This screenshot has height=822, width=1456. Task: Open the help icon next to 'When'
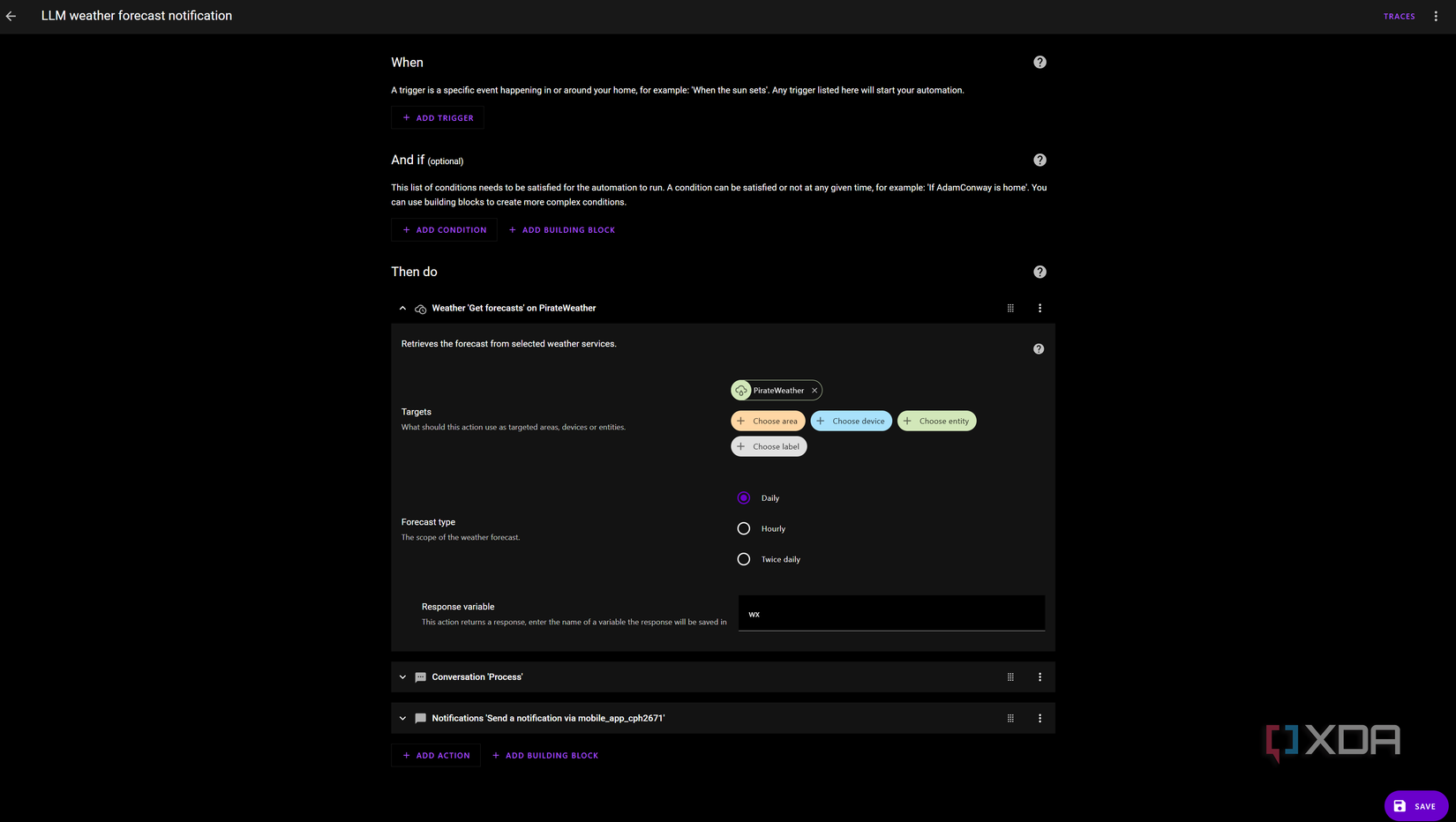pos(1039,62)
